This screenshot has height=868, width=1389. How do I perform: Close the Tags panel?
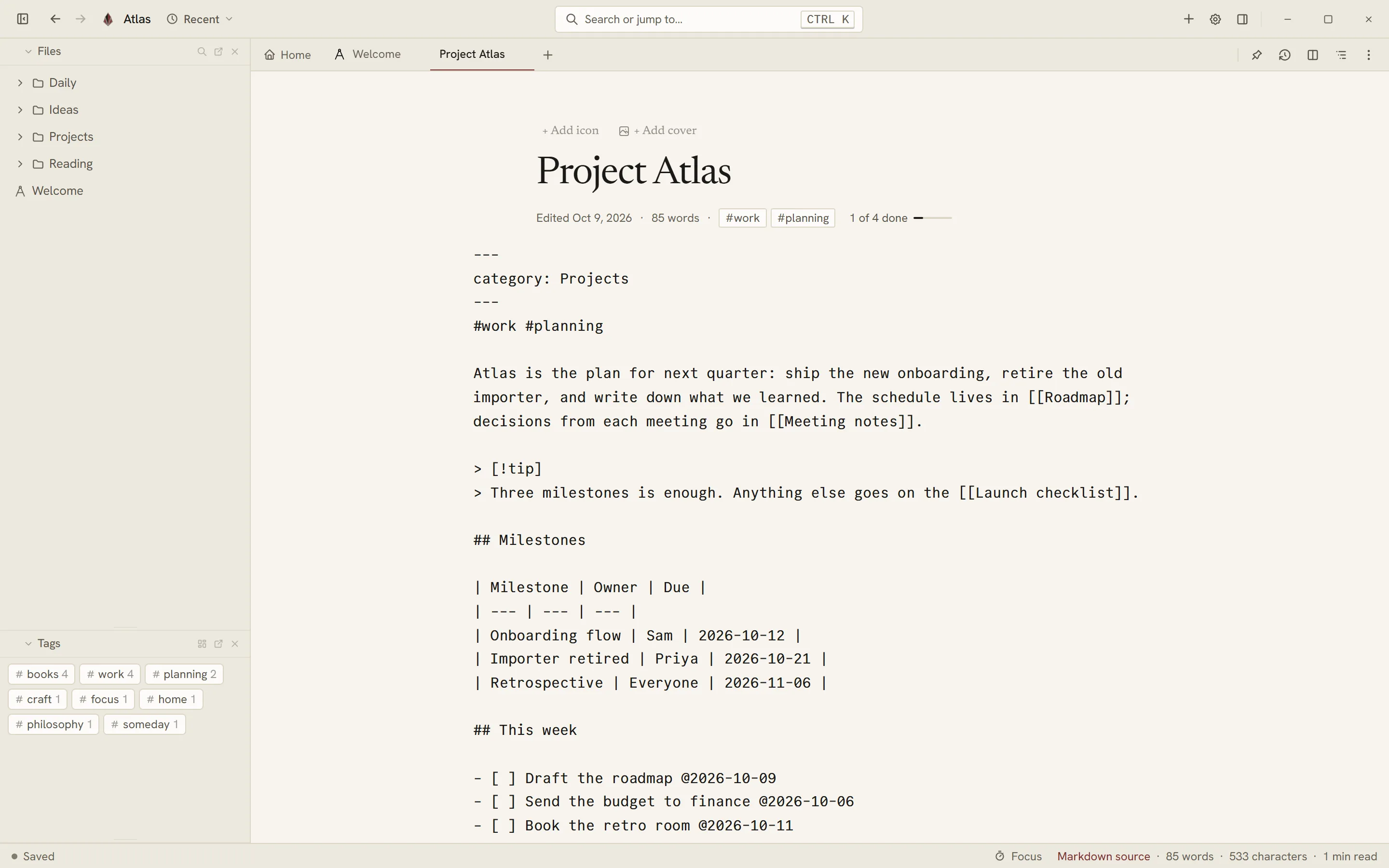point(235,644)
